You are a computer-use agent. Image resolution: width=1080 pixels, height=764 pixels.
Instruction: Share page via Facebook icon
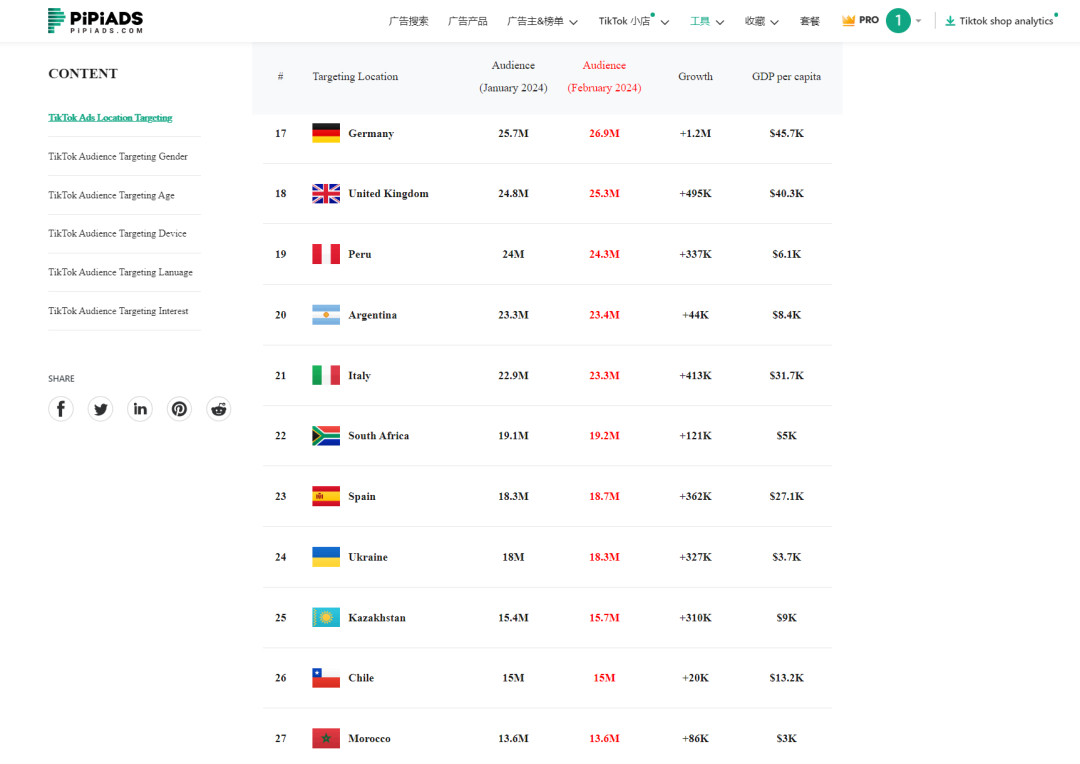tap(61, 409)
